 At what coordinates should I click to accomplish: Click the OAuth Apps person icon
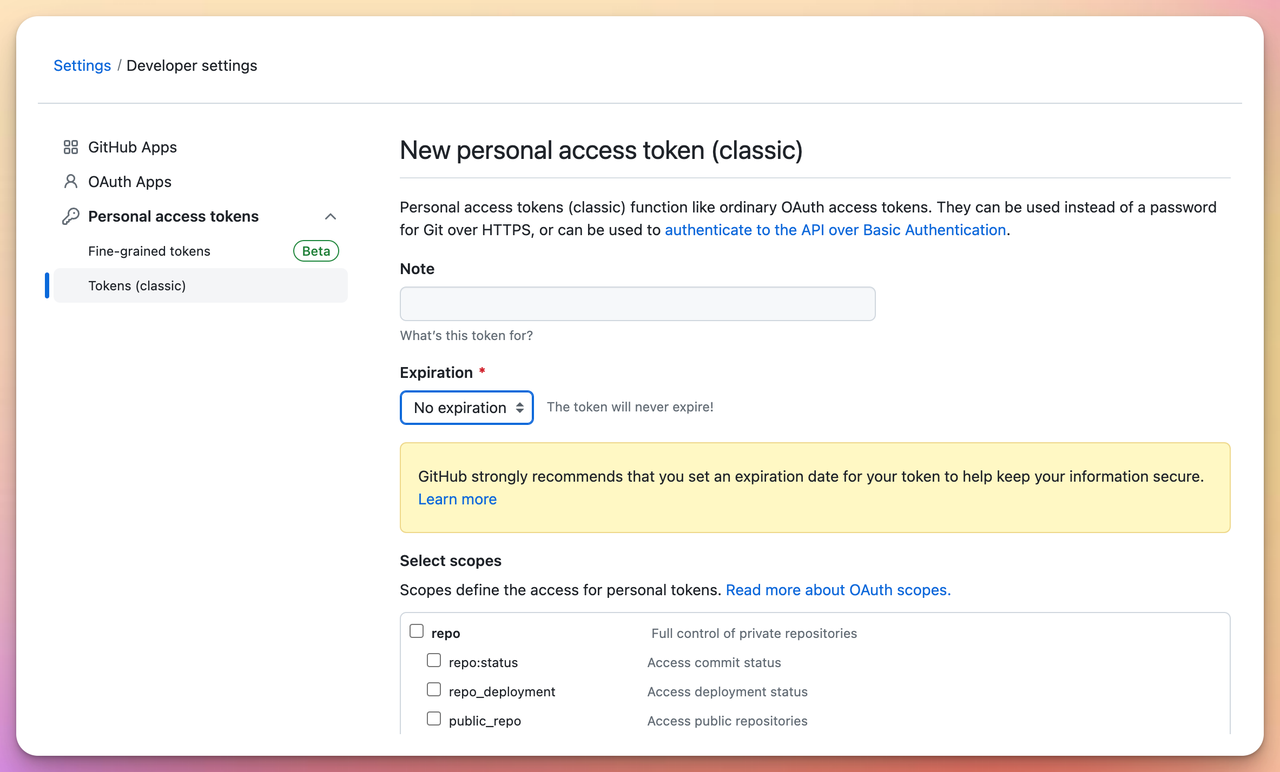click(70, 182)
